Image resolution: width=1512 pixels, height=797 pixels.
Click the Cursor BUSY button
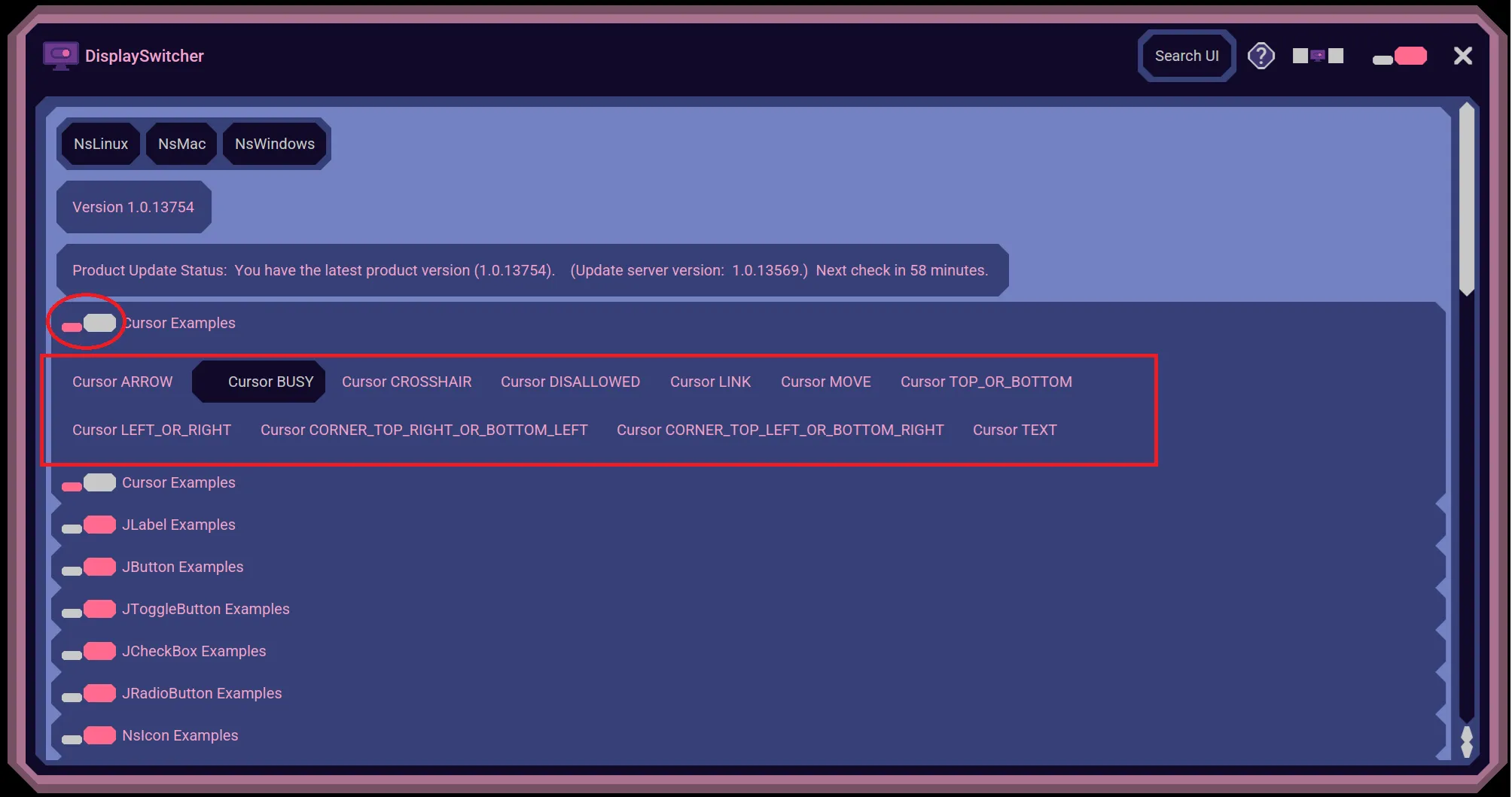[259, 382]
